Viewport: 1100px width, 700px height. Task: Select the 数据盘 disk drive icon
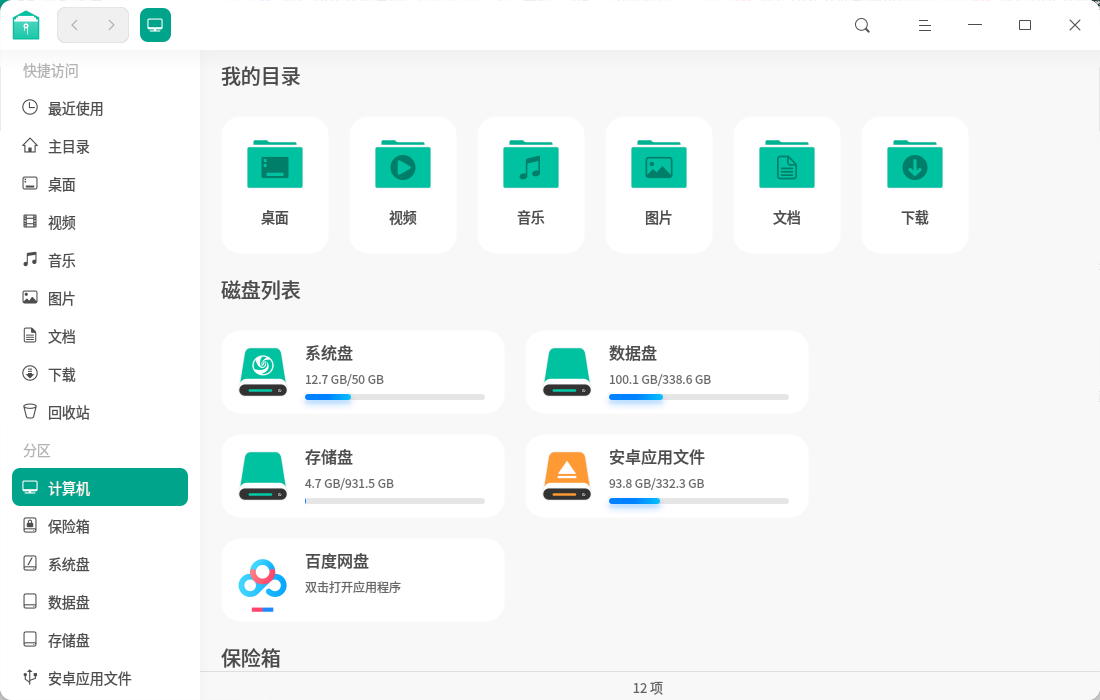567,372
